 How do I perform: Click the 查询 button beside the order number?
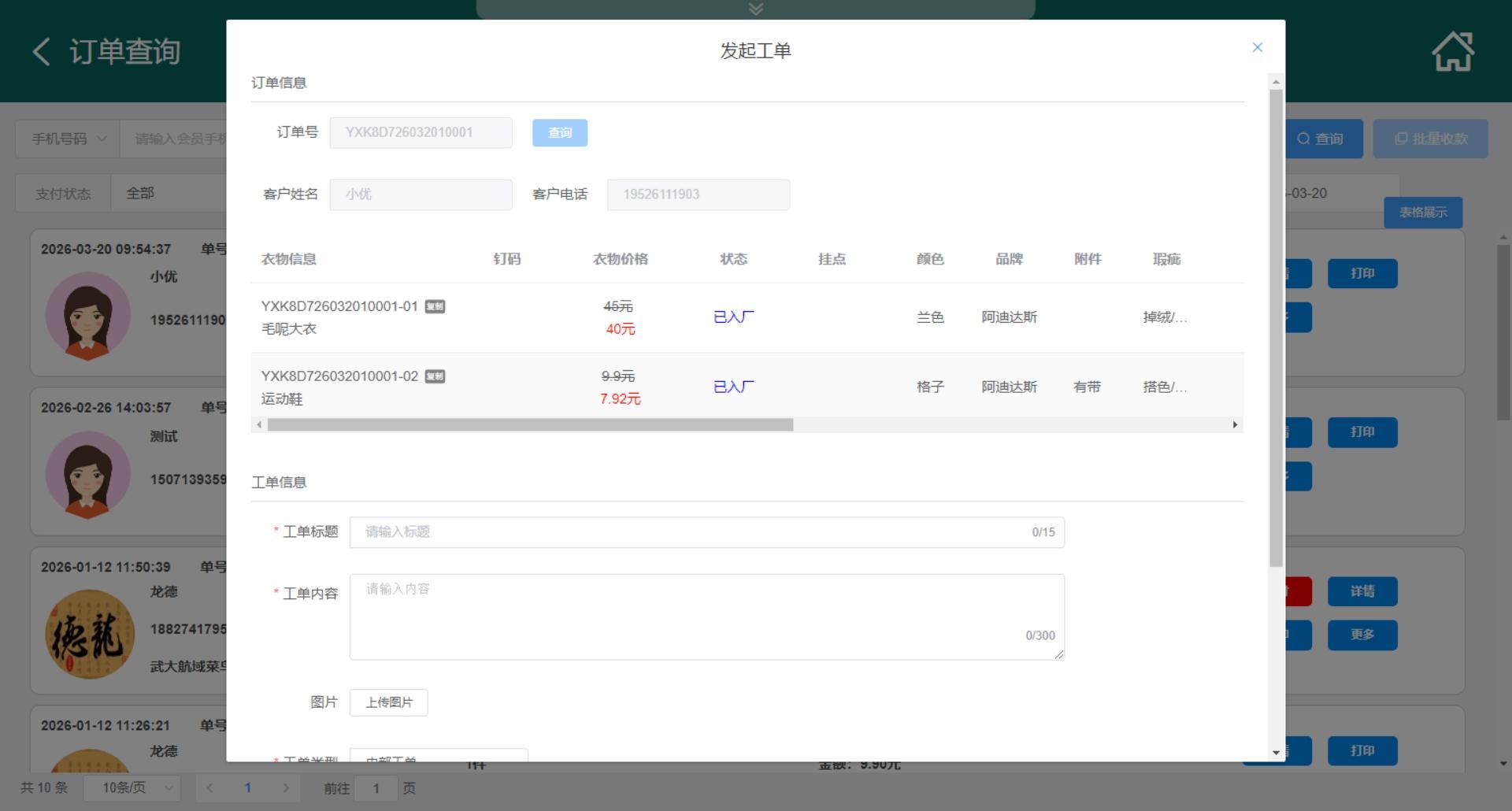click(559, 133)
